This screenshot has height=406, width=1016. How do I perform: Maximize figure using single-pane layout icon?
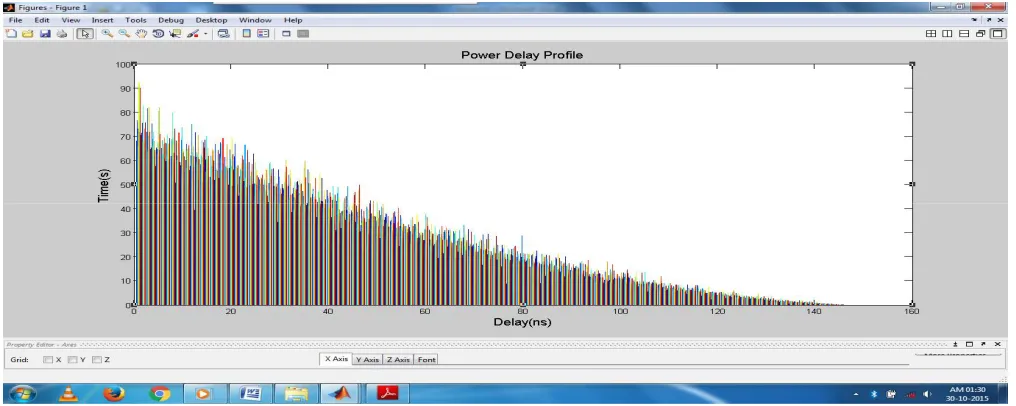(x=996, y=34)
